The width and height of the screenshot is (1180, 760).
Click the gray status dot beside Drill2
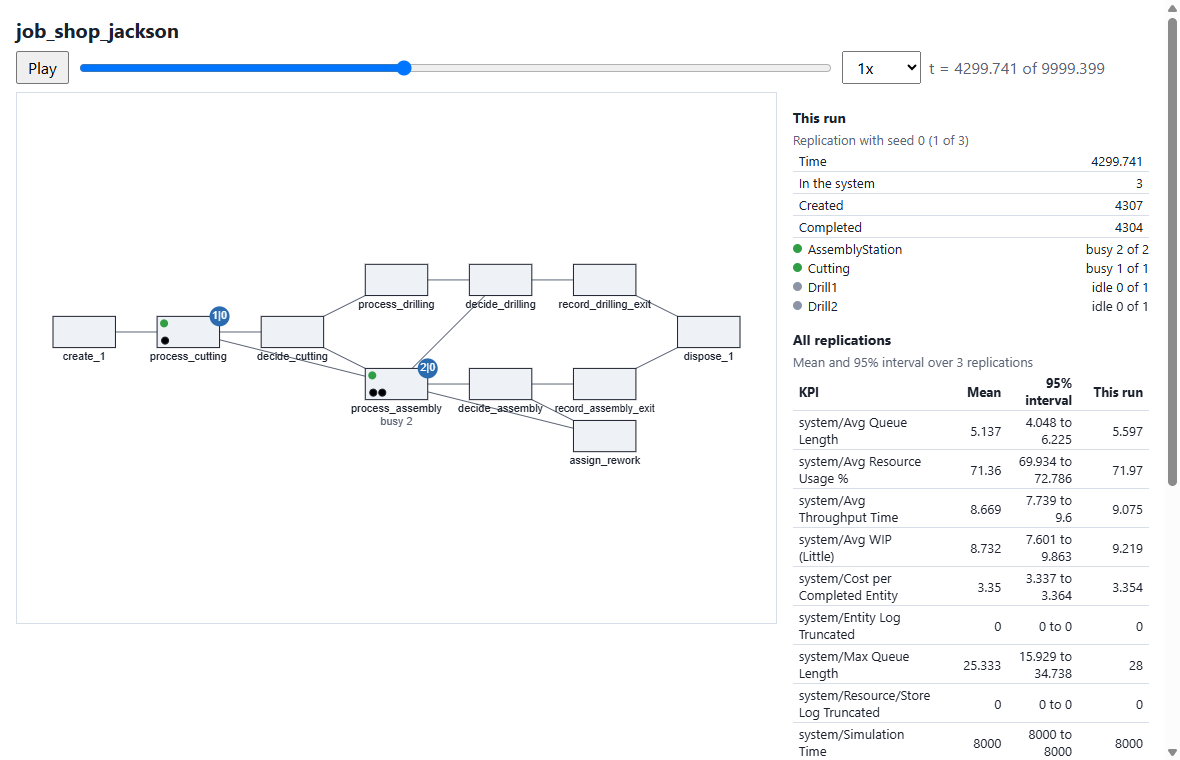pyautogui.click(x=798, y=306)
